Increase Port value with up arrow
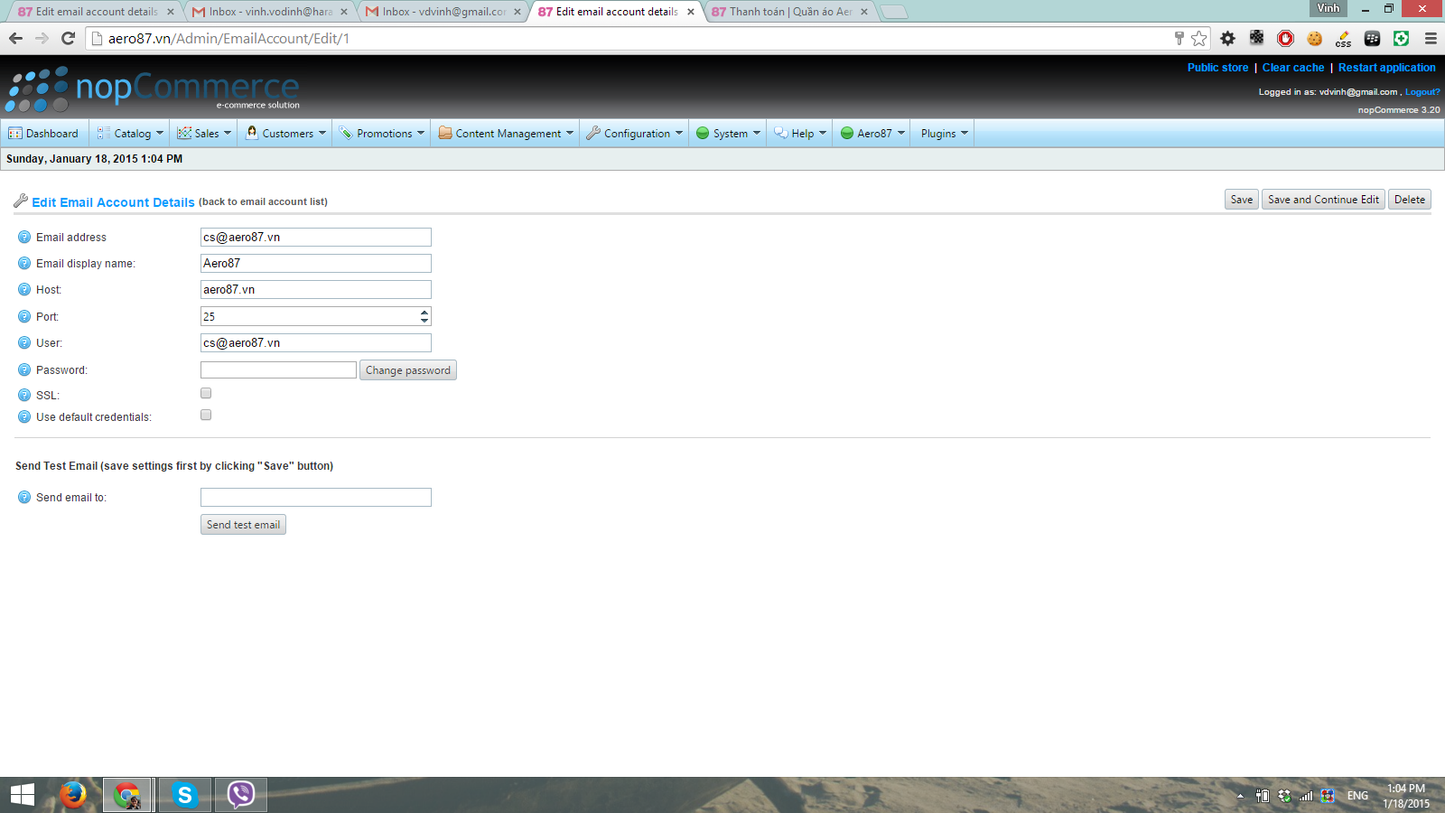The height and width of the screenshot is (813, 1445). click(424, 312)
